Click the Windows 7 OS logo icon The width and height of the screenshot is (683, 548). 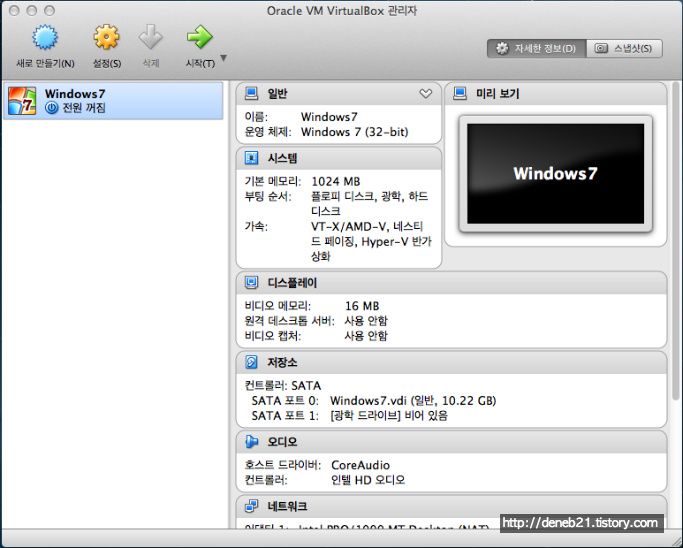pos(22,101)
